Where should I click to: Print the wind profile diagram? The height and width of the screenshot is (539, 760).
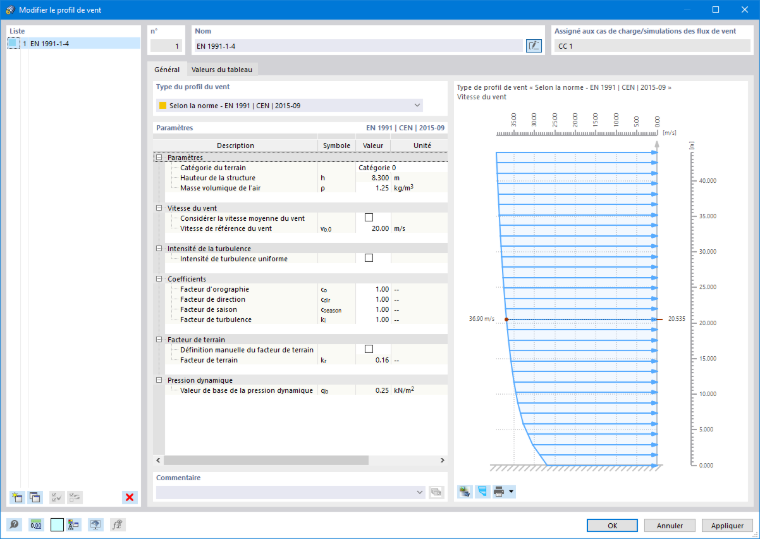coord(499,491)
